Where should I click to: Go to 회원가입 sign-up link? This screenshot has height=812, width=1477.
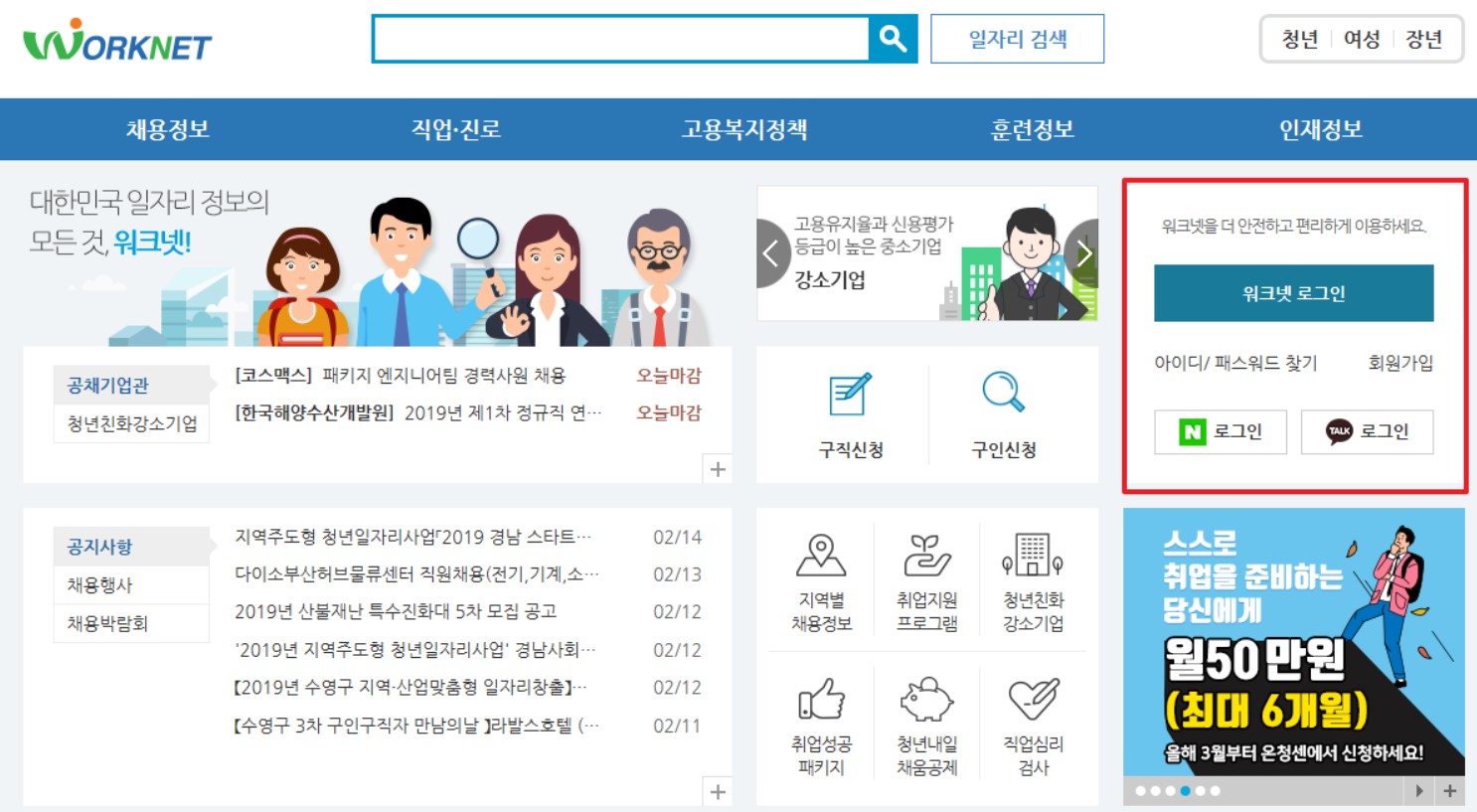pos(1400,363)
